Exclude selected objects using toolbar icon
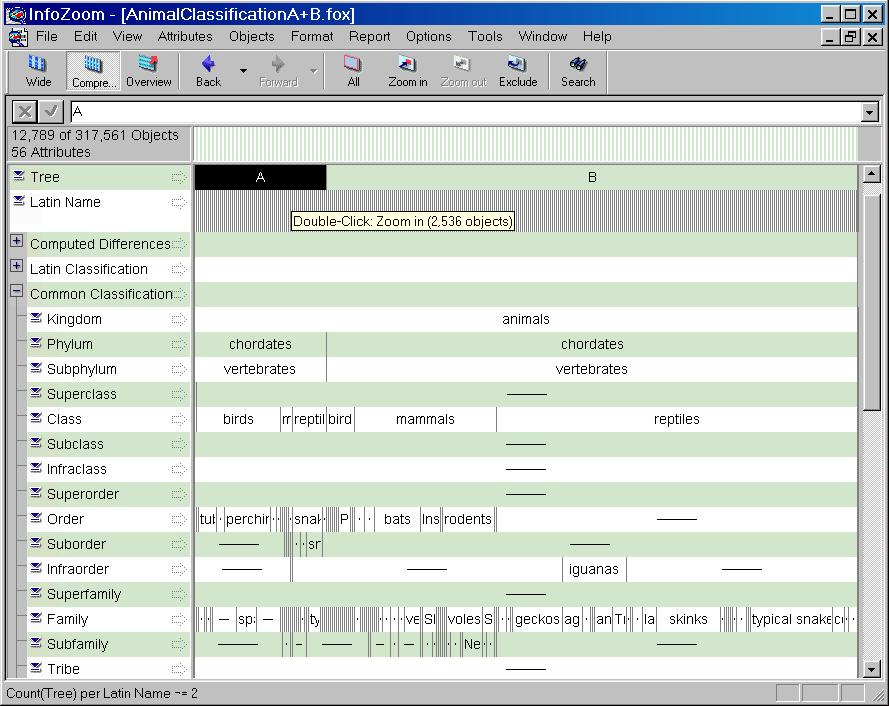The image size is (889, 706). pyautogui.click(x=518, y=71)
